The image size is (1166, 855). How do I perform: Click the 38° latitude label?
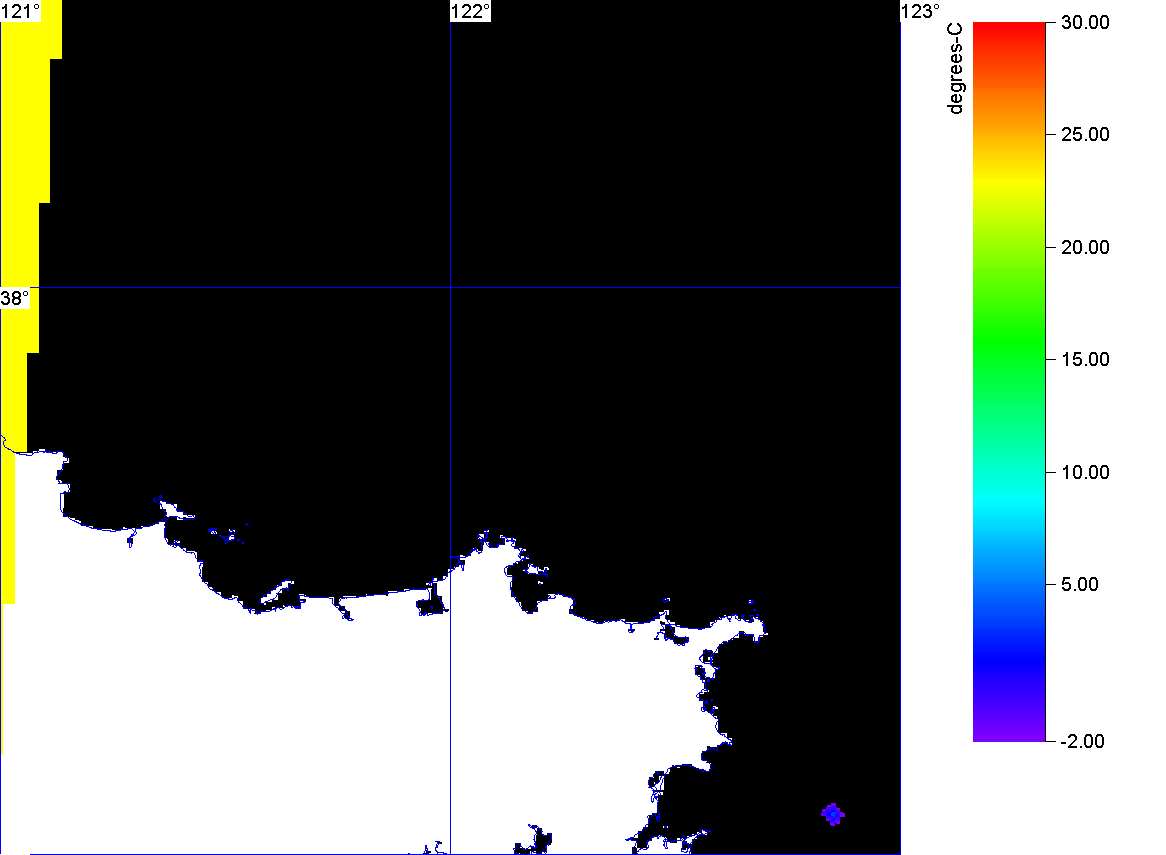(x=15, y=298)
